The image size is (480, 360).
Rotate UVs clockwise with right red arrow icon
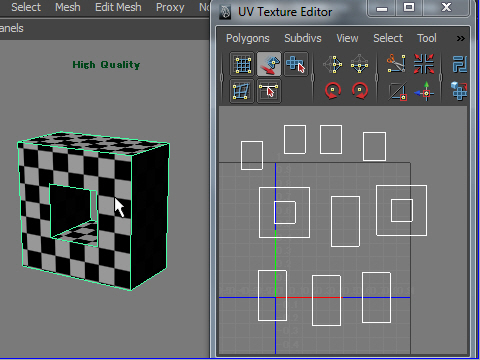(x=360, y=91)
